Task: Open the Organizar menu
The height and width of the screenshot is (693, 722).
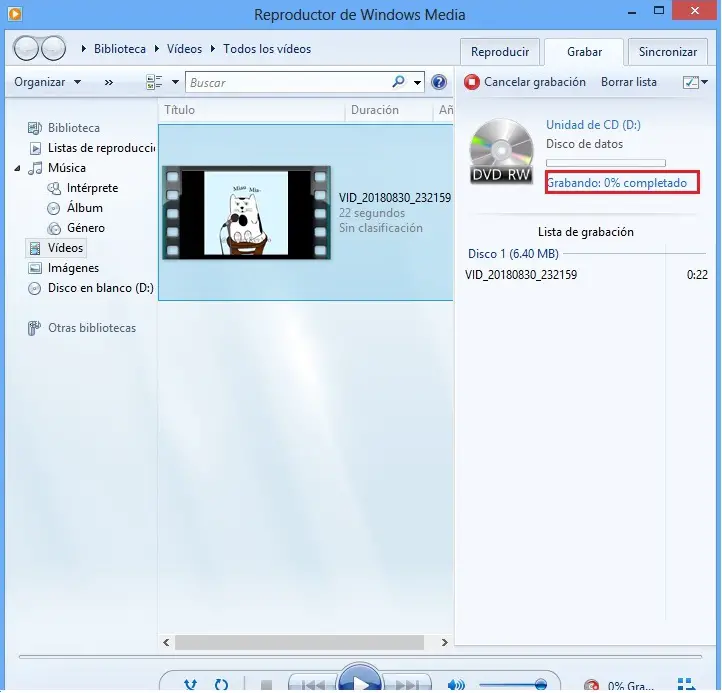Action: point(47,82)
